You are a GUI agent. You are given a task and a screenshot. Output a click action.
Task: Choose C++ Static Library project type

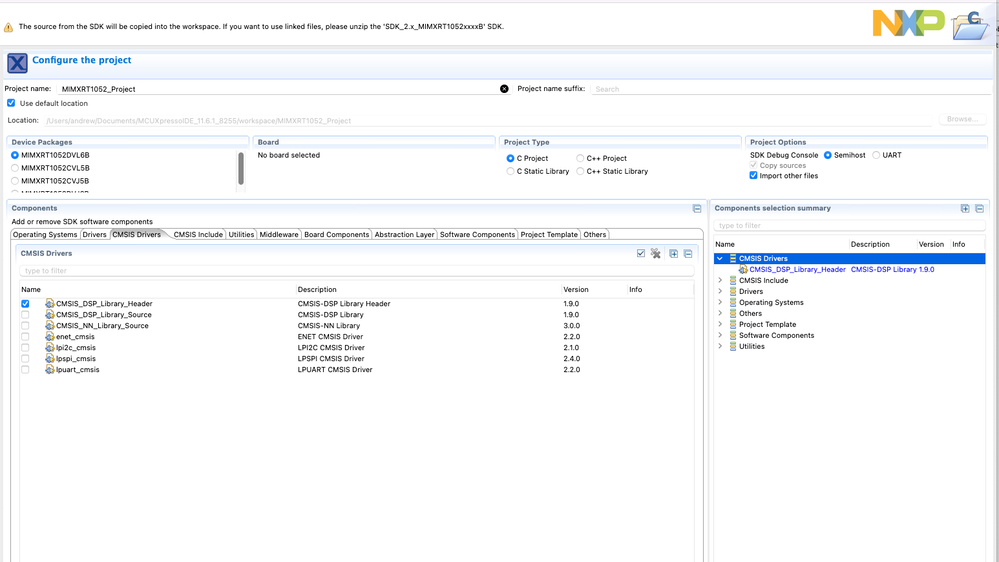tap(580, 171)
